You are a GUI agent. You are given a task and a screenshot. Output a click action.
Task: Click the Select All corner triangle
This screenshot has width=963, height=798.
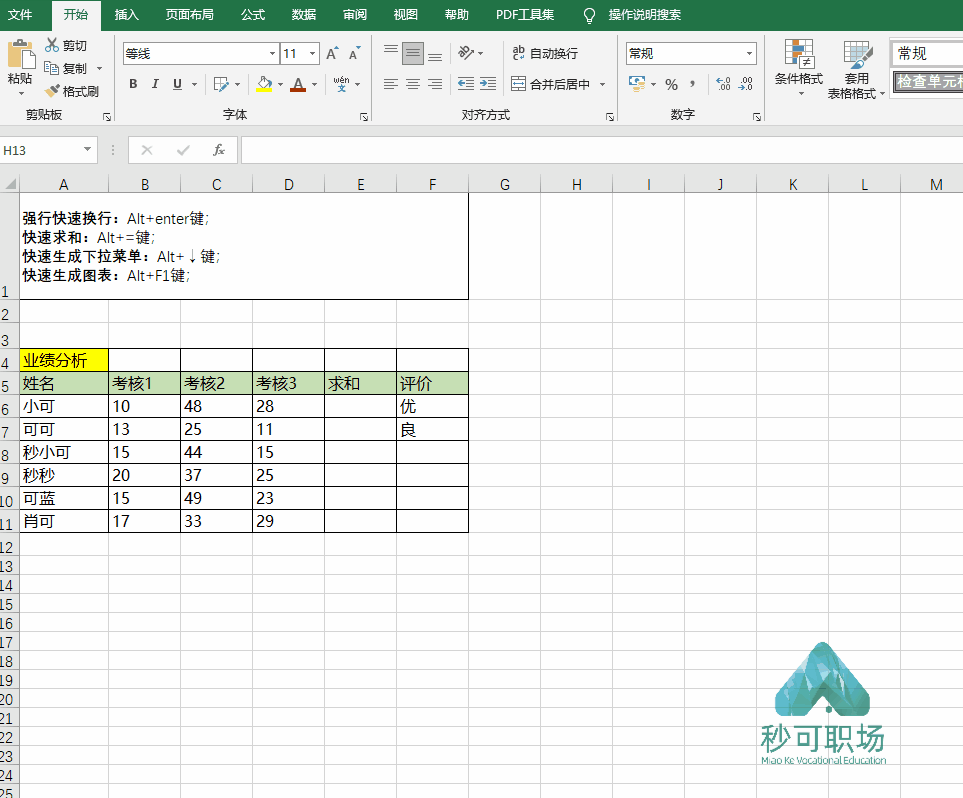[x=10, y=184]
